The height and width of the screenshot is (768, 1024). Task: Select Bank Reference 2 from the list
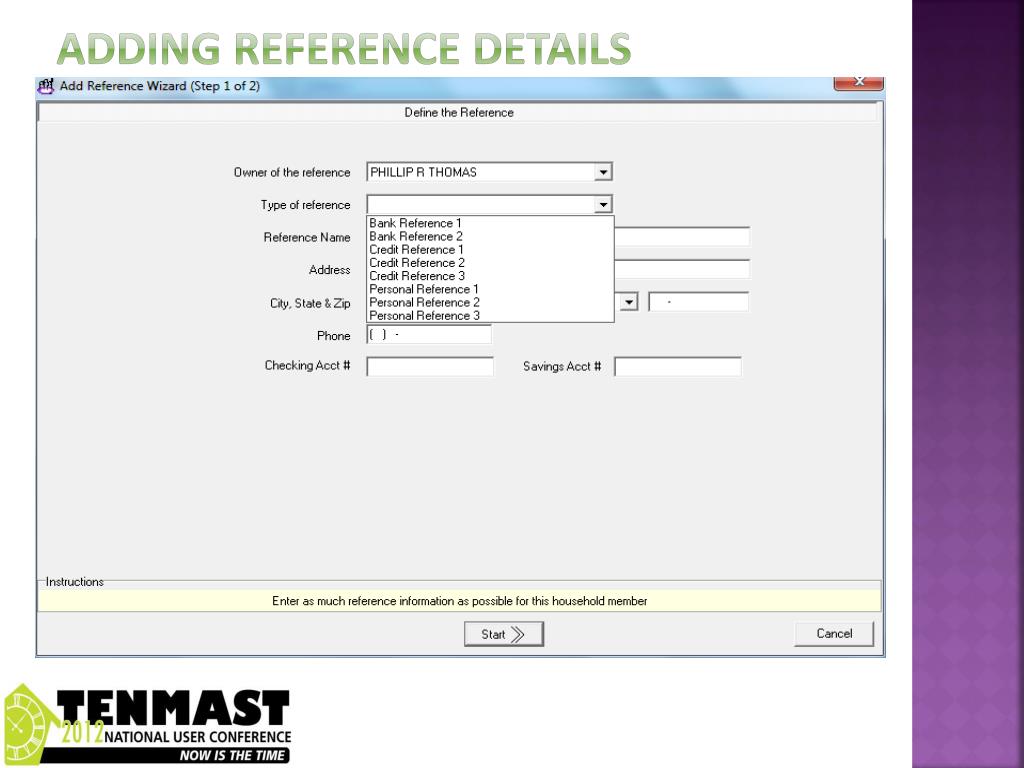416,236
